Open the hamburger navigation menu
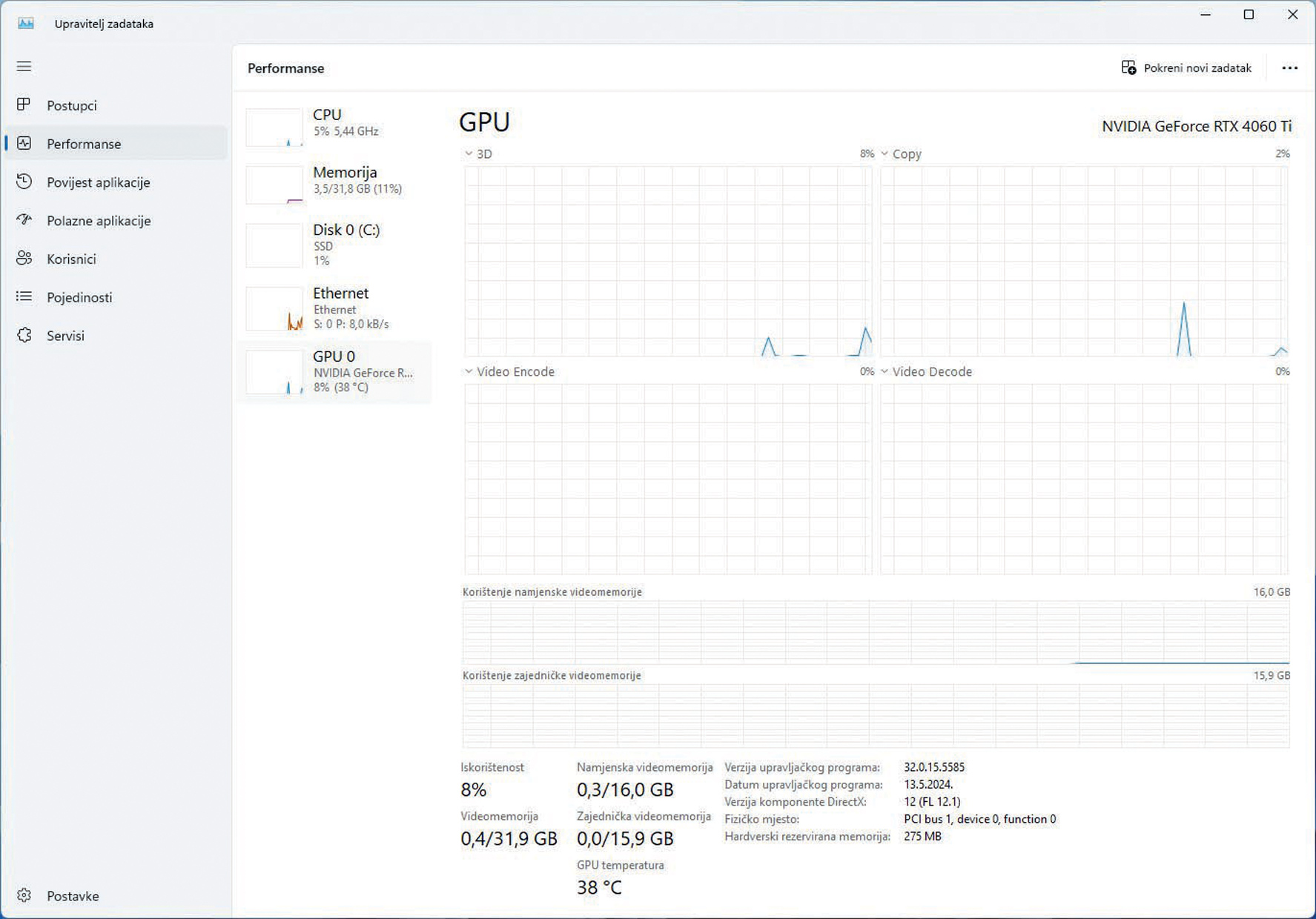 click(x=24, y=67)
